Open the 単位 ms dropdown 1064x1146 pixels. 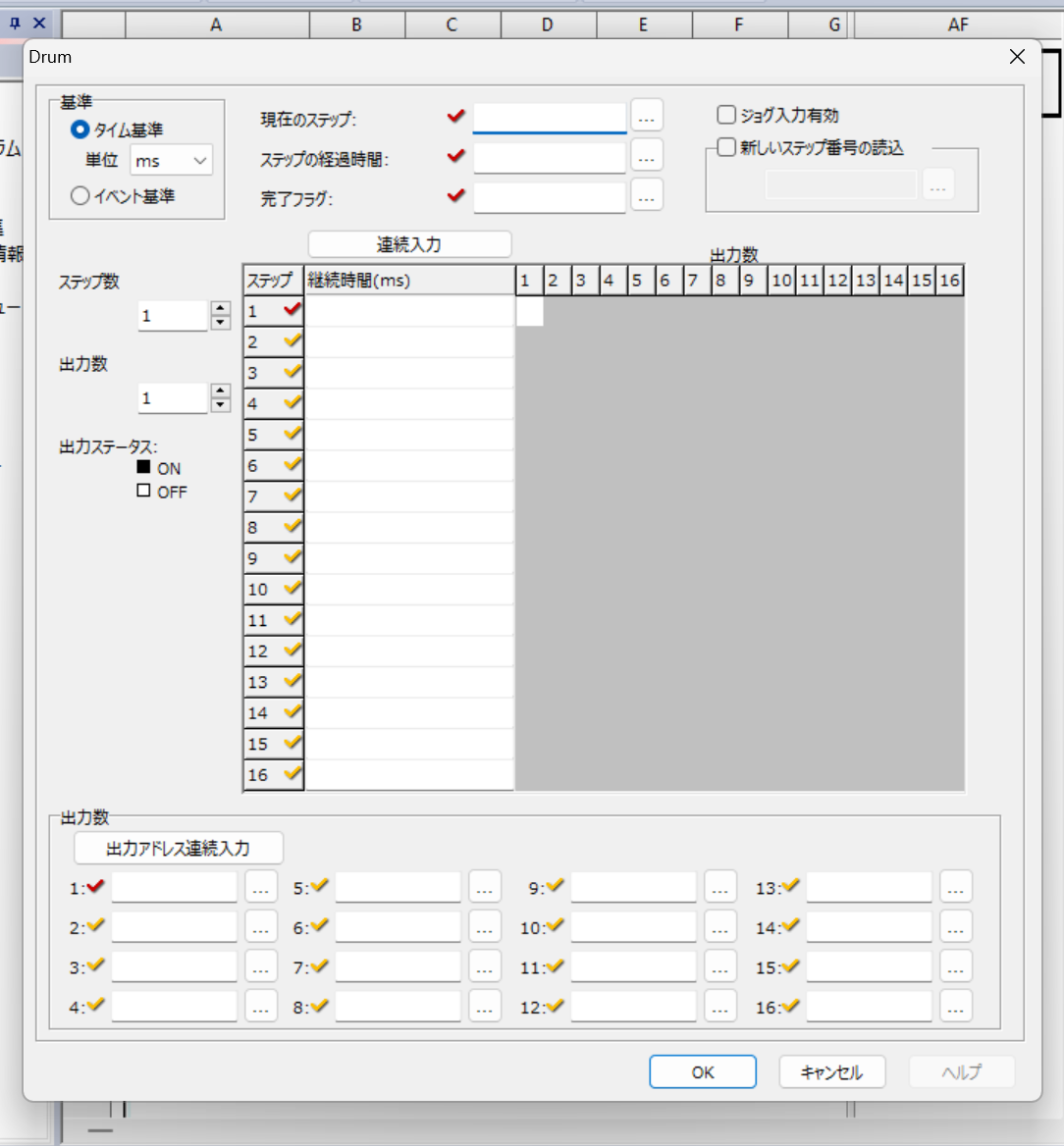point(171,161)
